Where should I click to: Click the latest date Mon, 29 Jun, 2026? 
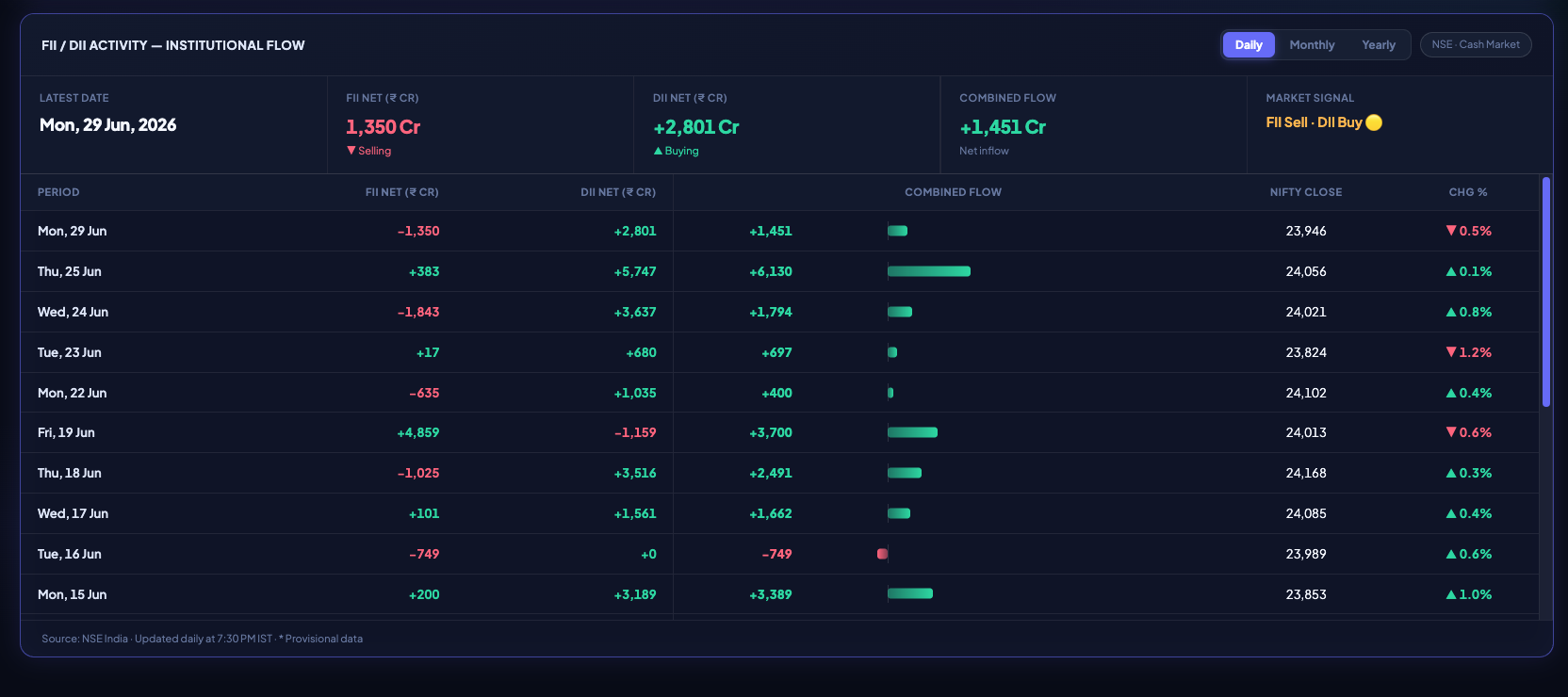(108, 125)
